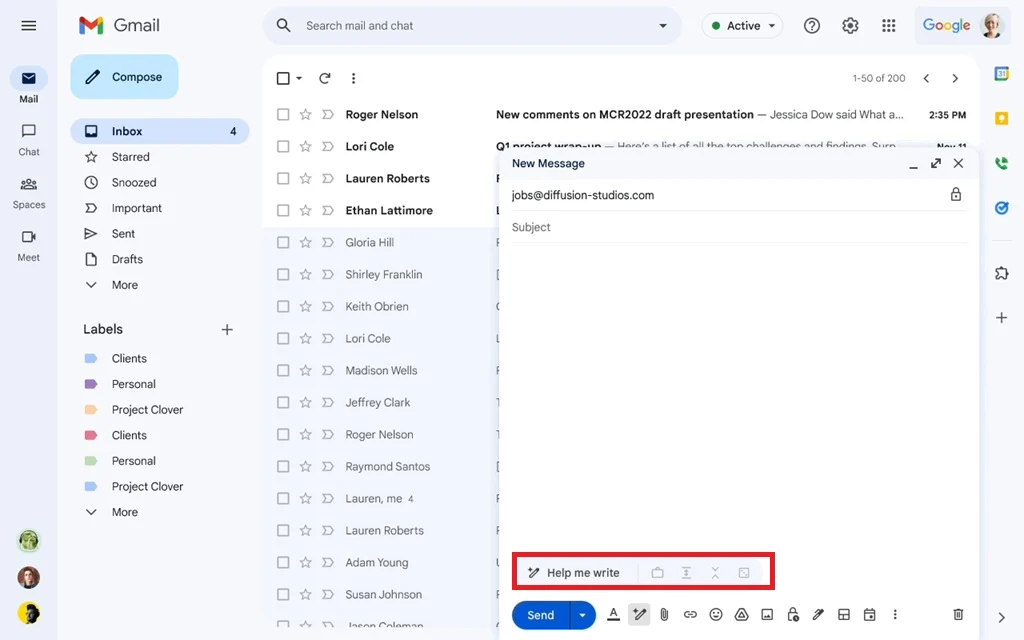Insert files from Google Drive
This screenshot has height=640, width=1024.
pyautogui.click(x=741, y=614)
